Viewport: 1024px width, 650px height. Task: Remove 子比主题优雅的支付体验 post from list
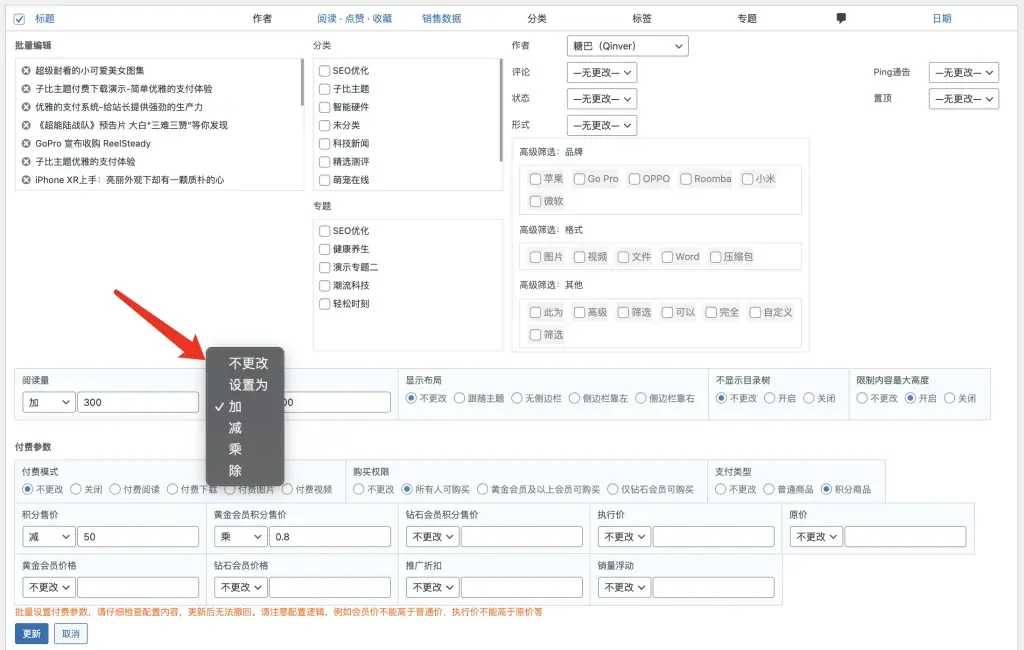(x=26, y=162)
